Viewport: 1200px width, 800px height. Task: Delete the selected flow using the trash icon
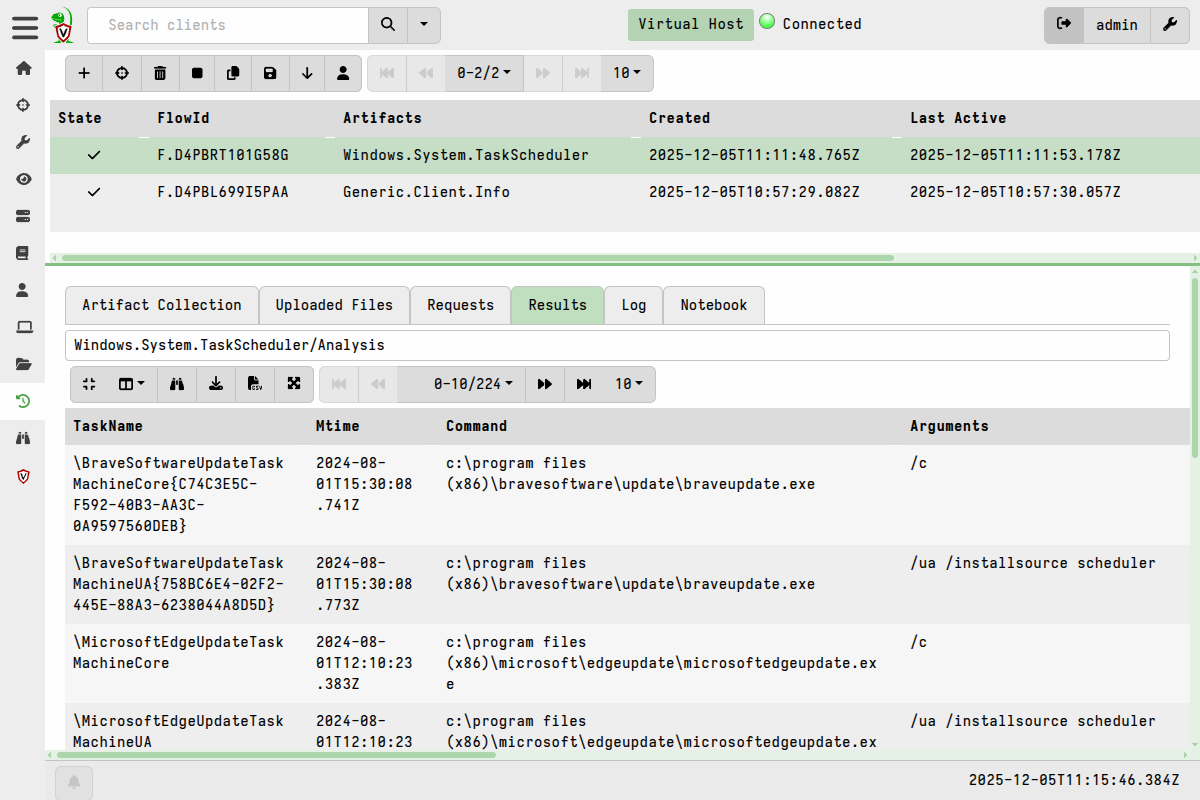pyautogui.click(x=160, y=73)
